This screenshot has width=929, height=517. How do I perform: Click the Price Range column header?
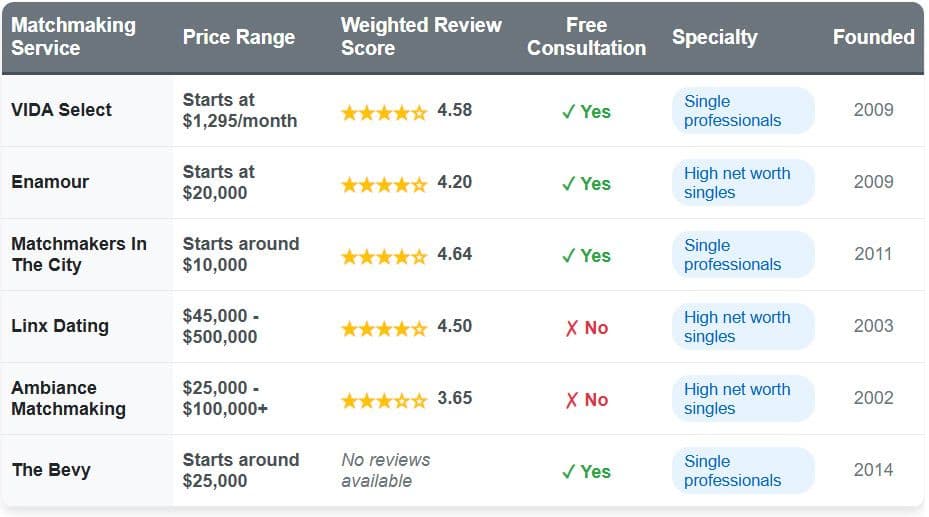(x=238, y=37)
